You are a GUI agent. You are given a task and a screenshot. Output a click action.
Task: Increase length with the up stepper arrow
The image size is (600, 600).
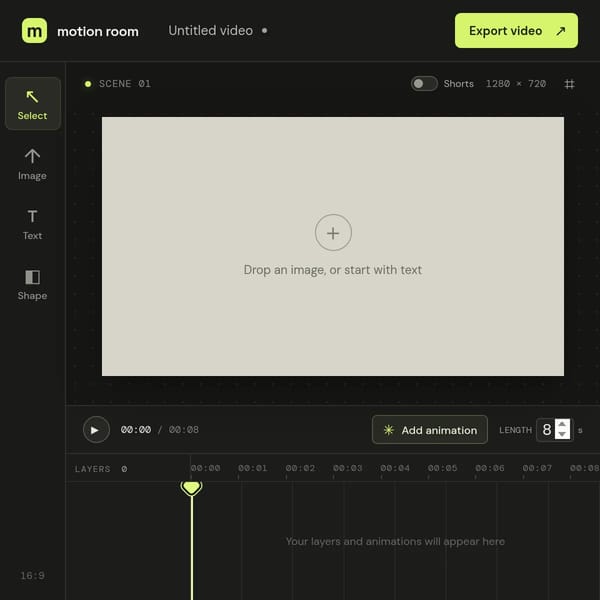pos(562,424)
